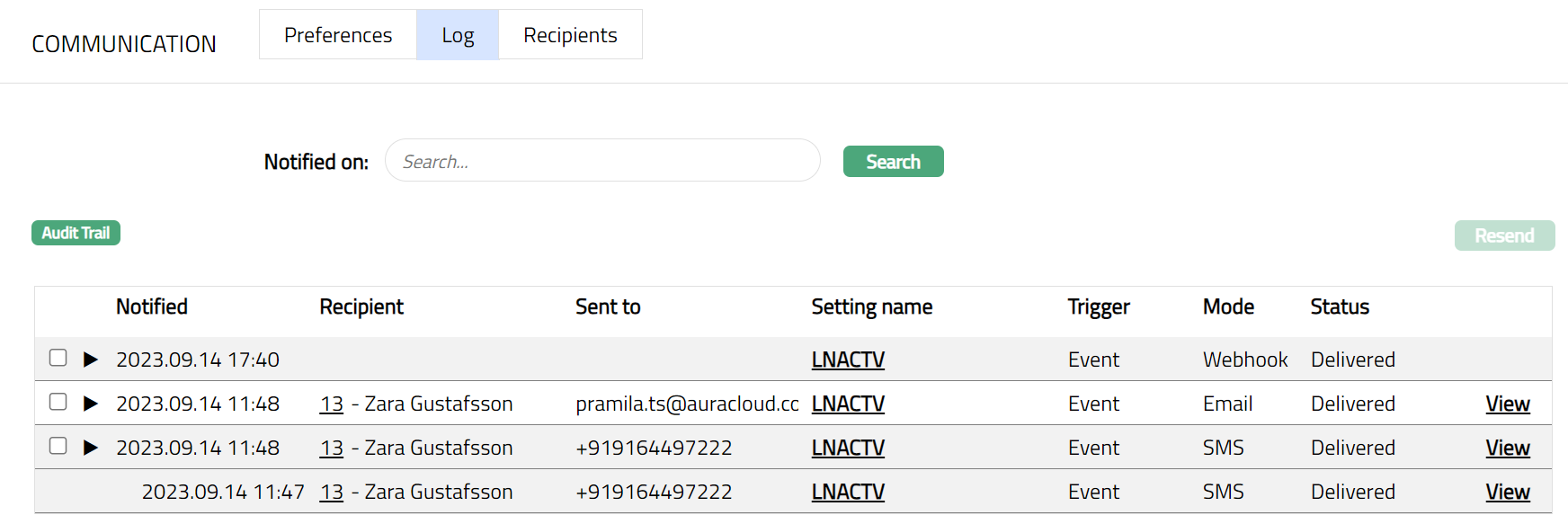View the 11:48 SMS notification
Viewport: 1568px width, 524px height.
(x=1507, y=448)
